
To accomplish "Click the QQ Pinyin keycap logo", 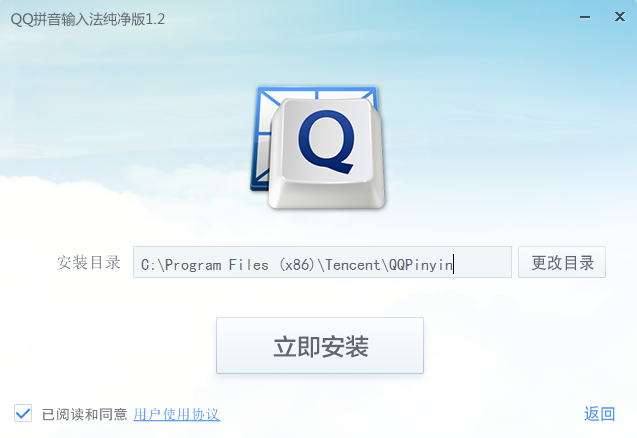I will tap(318, 148).
